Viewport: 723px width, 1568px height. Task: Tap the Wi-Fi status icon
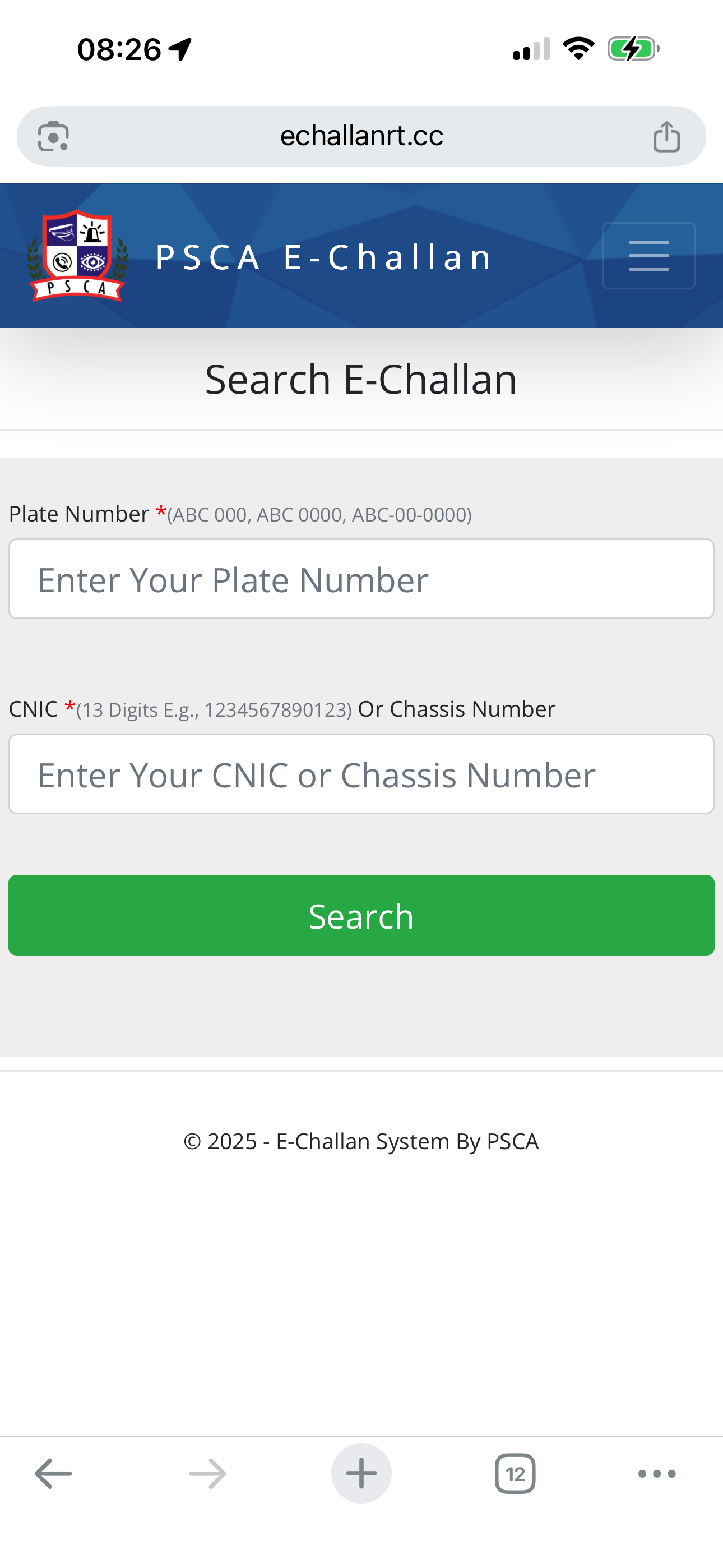click(578, 49)
